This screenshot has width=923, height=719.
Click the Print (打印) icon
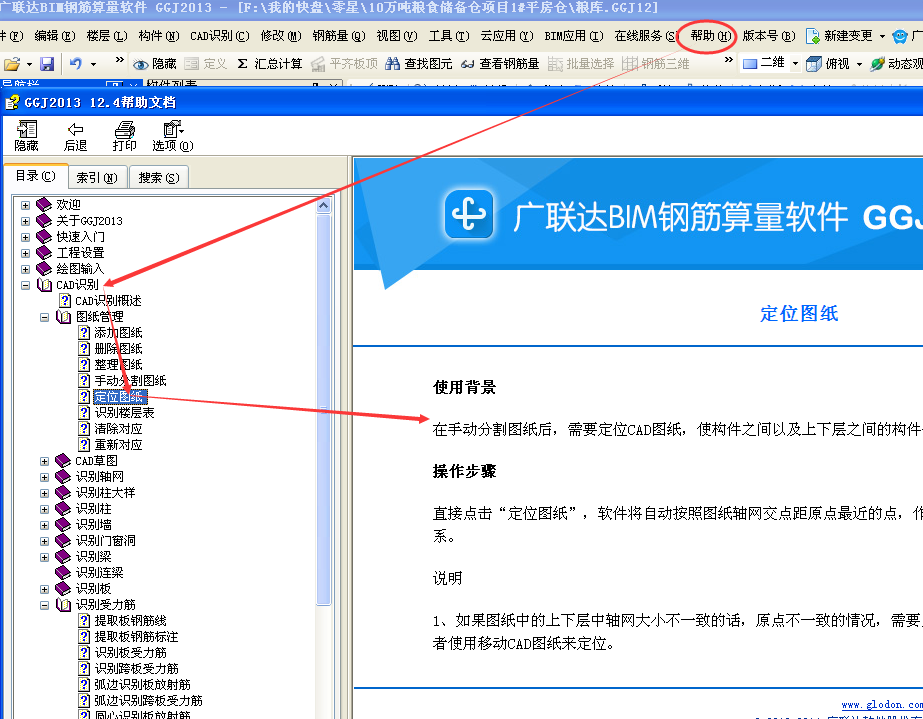click(124, 129)
